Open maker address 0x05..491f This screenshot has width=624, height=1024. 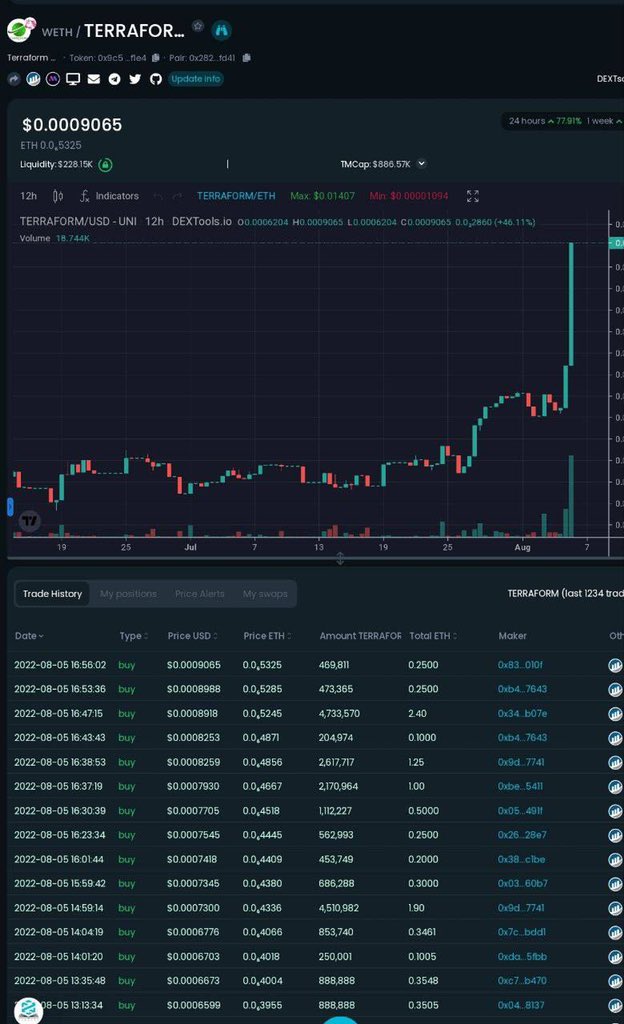click(520, 811)
